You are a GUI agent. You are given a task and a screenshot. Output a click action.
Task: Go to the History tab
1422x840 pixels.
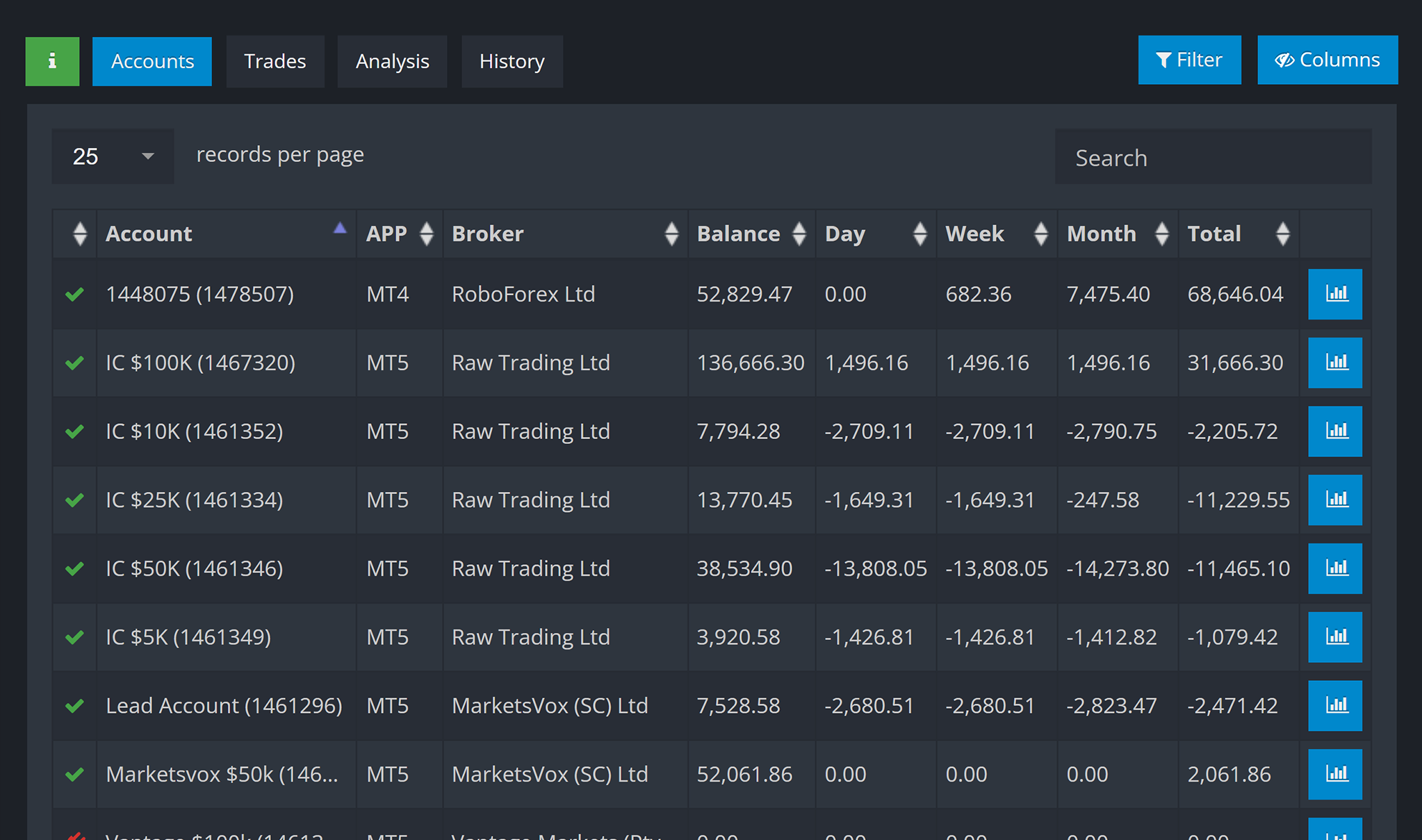[x=512, y=61]
